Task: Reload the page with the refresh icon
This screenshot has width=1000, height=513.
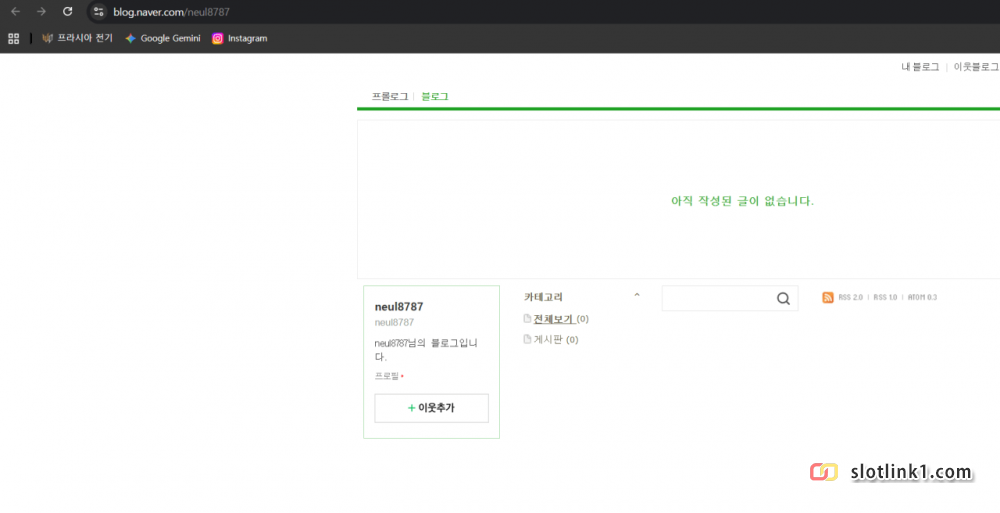Action: (x=67, y=11)
